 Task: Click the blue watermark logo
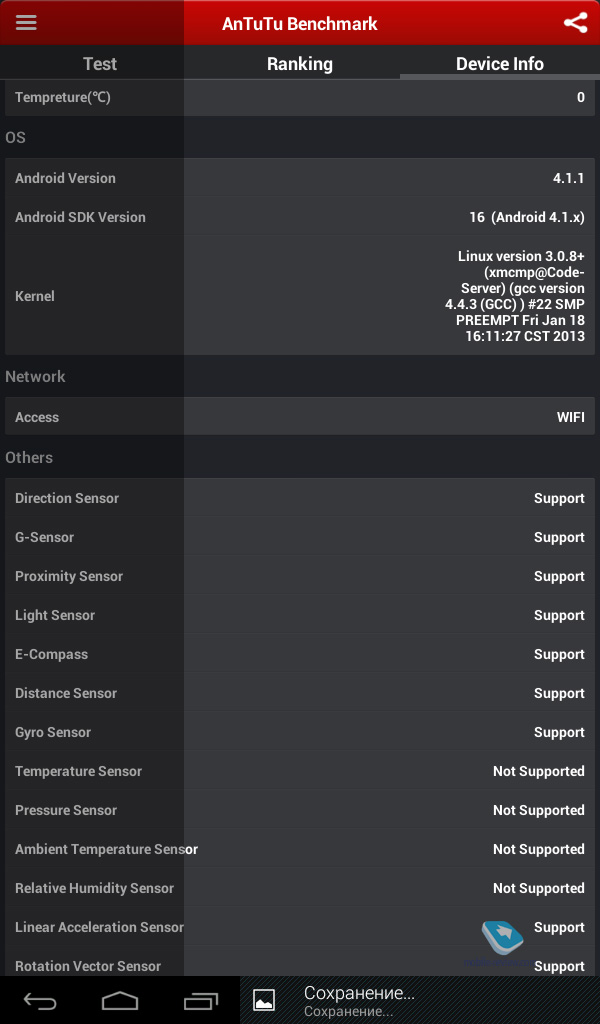(503, 938)
